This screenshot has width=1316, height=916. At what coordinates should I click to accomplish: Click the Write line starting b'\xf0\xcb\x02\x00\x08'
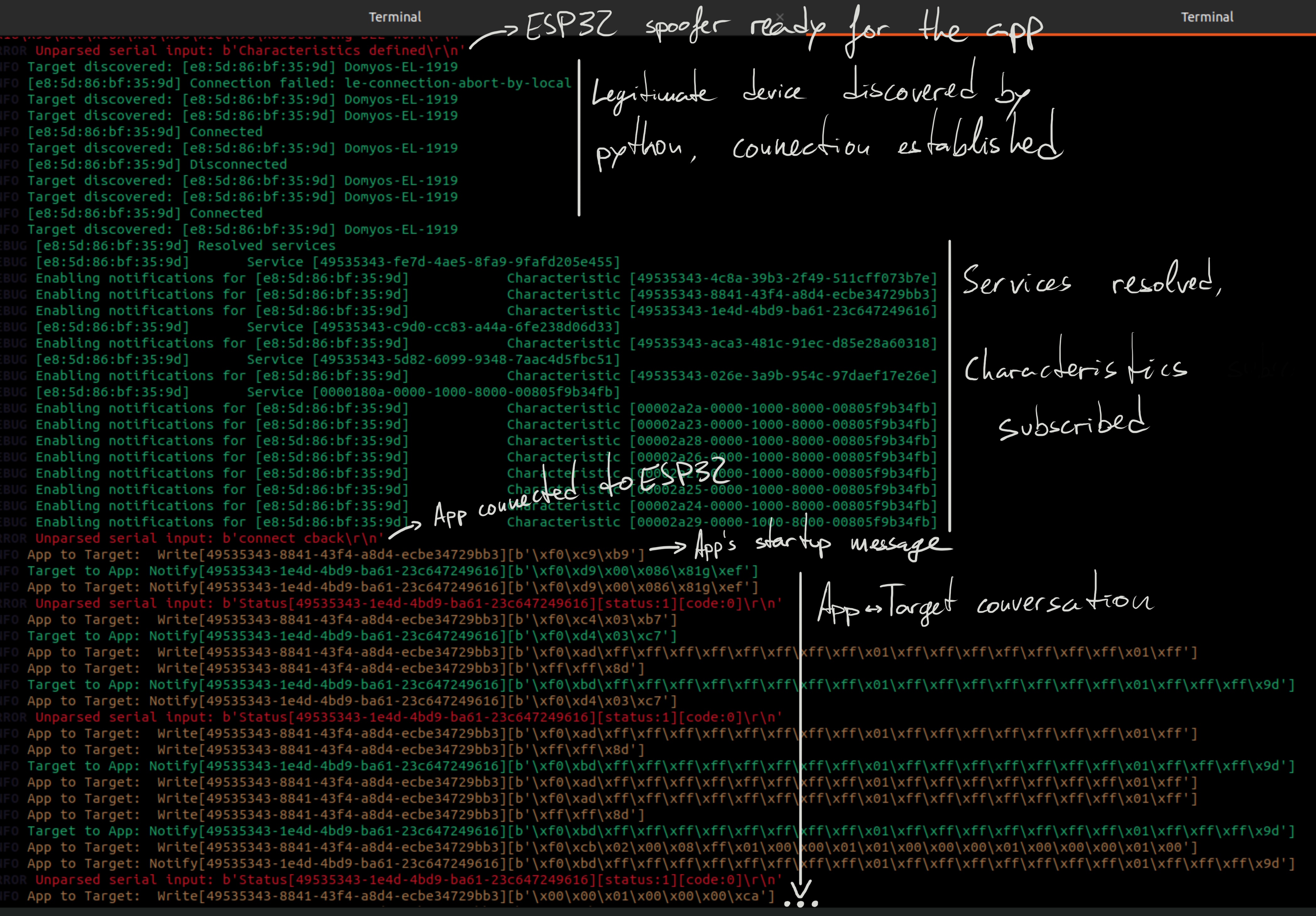click(598, 847)
